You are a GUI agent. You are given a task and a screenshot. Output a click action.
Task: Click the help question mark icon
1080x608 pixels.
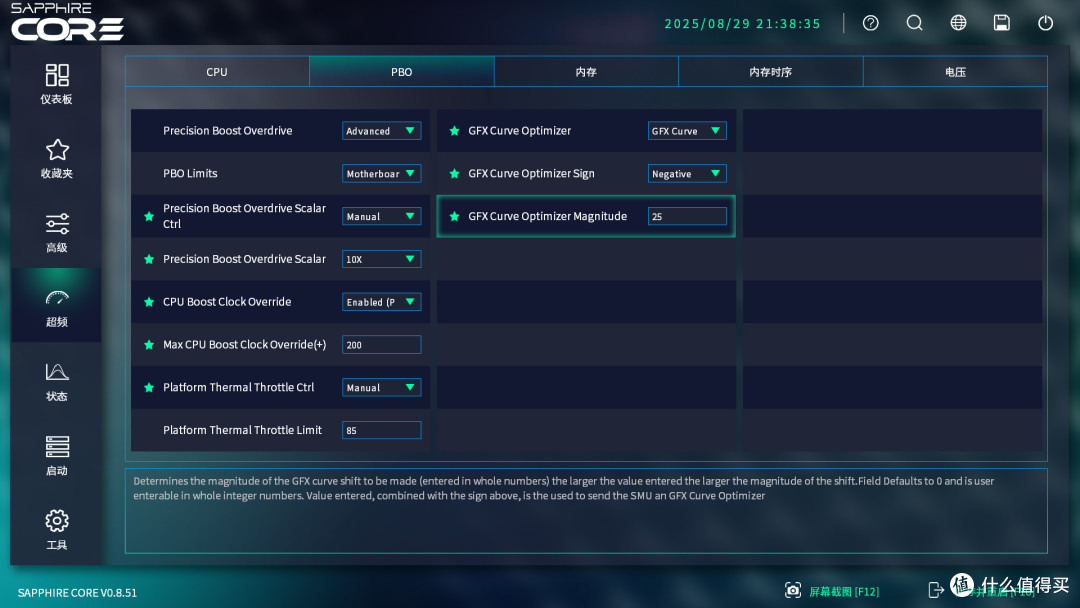[x=871, y=23]
